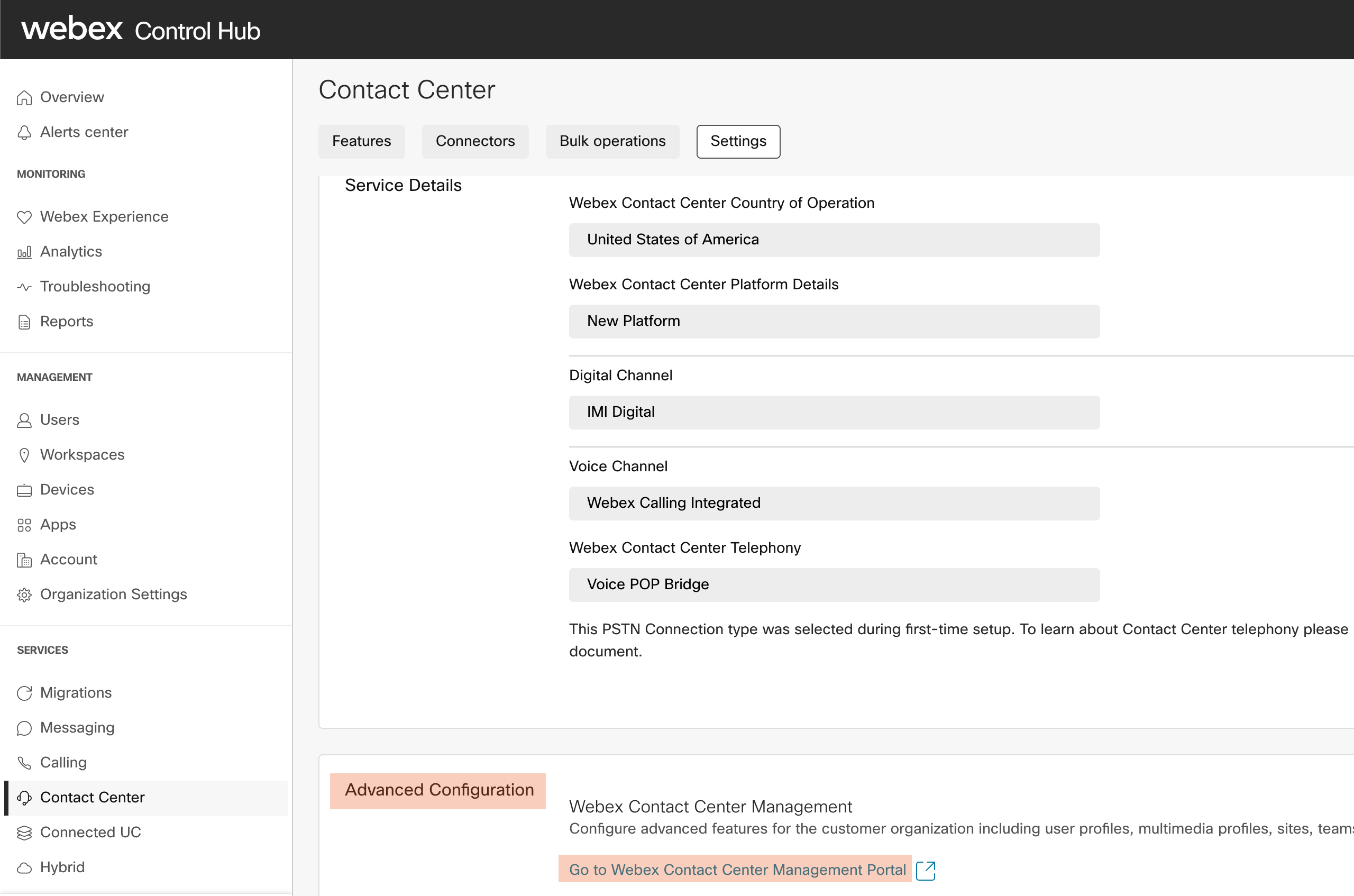Click the Analytics bar chart icon
This screenshot has width=1354, height=896.
tap(24, 252)
